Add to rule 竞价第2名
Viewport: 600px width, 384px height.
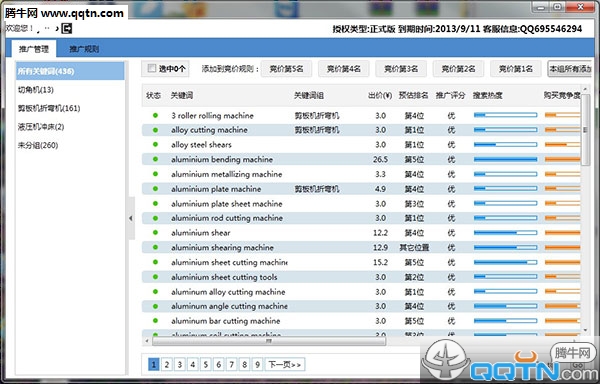click(458, 69)
